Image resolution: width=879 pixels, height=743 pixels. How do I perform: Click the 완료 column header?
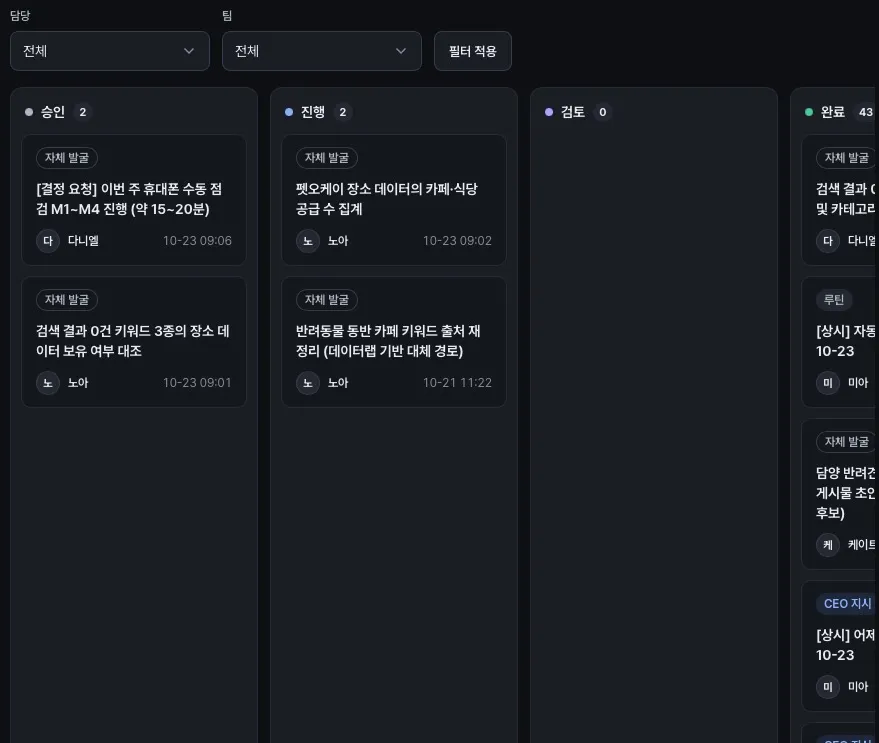(832, 112)
